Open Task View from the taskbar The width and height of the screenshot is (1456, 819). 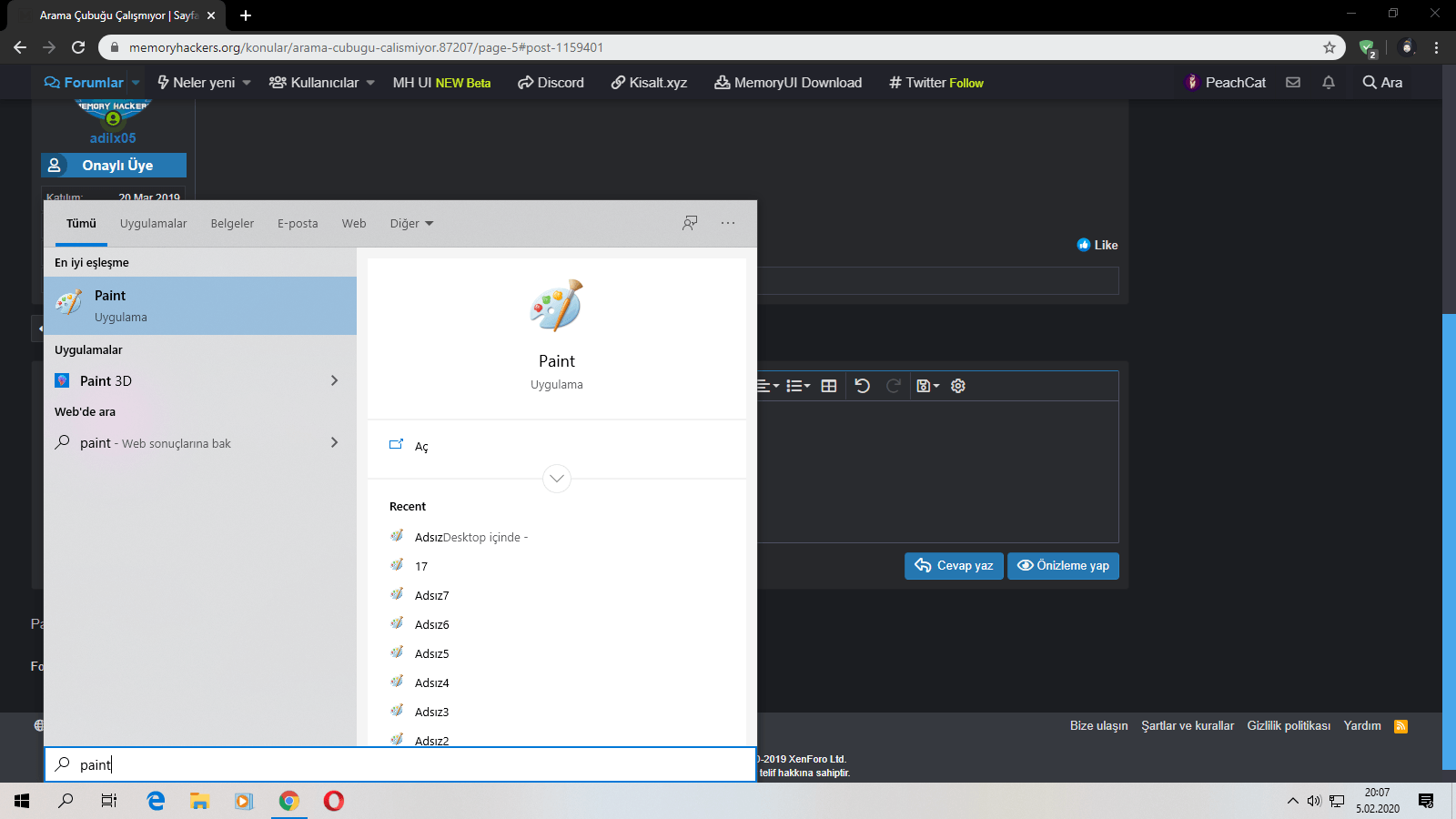click(109, 801)
